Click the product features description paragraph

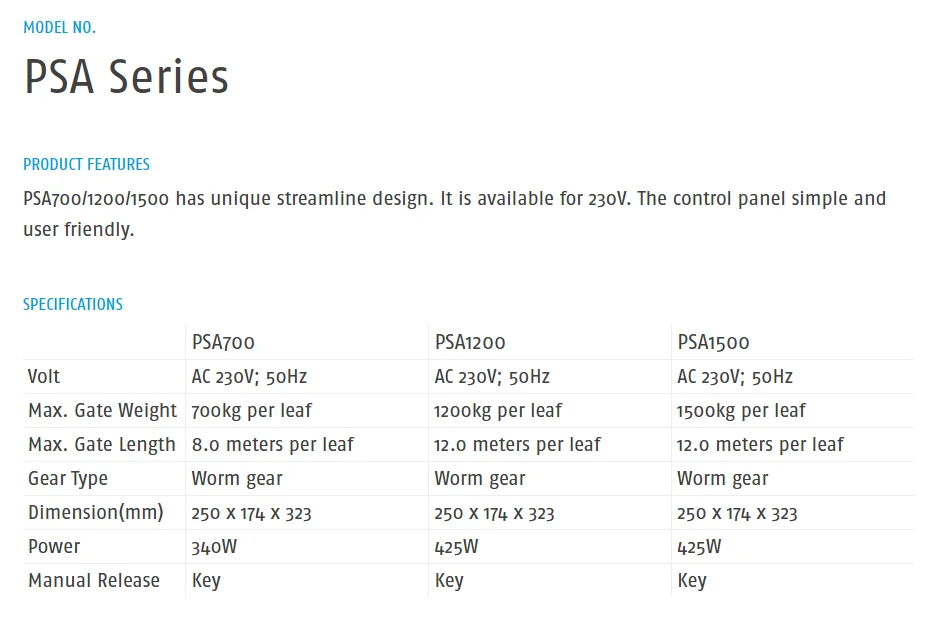455,214
